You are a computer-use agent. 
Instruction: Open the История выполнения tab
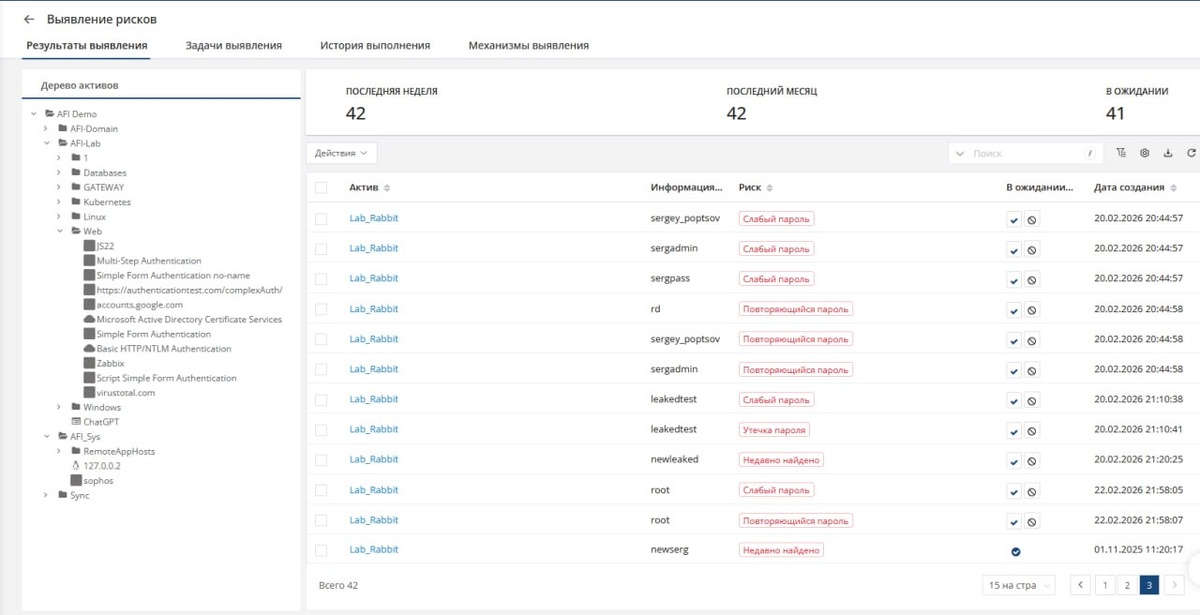(x=375, y=45)
